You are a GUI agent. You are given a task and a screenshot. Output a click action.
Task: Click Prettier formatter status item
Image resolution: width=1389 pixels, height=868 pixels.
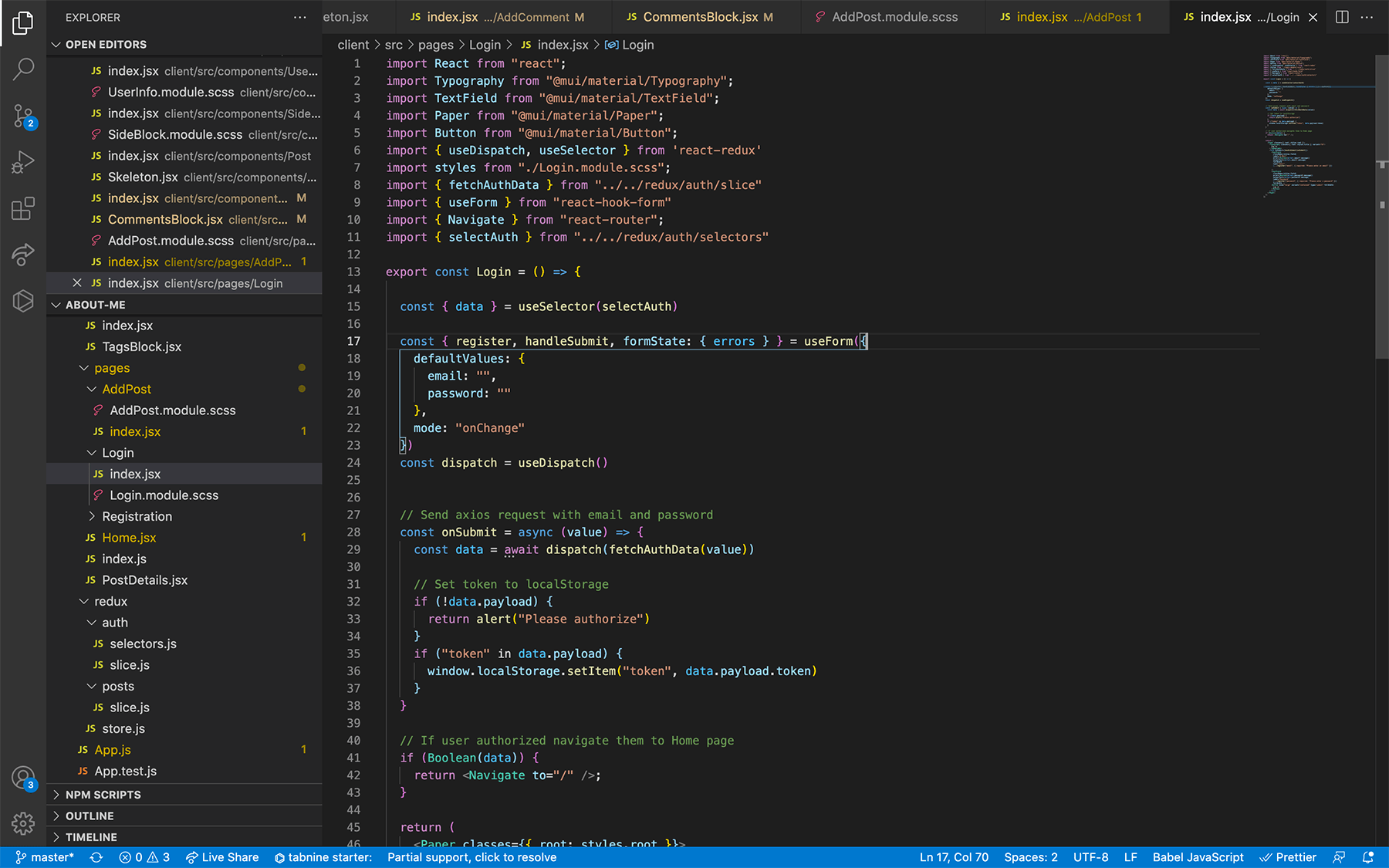pyautogui.click(x=1288, y=857)
